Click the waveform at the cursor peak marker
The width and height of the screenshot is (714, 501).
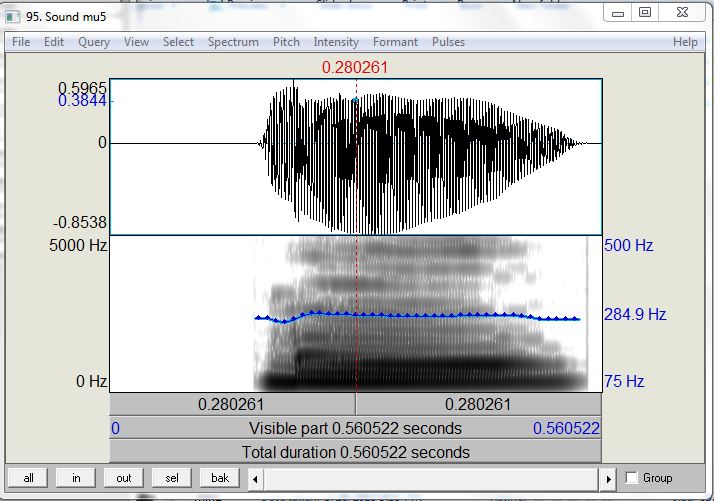[355, 100]
